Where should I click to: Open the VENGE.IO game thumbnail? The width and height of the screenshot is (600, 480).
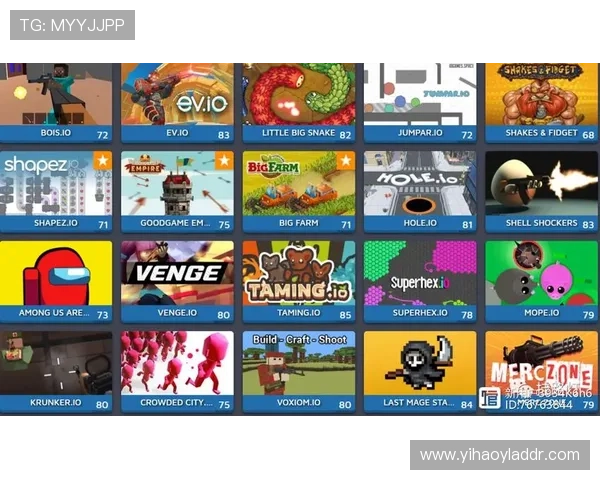[177, 273]
